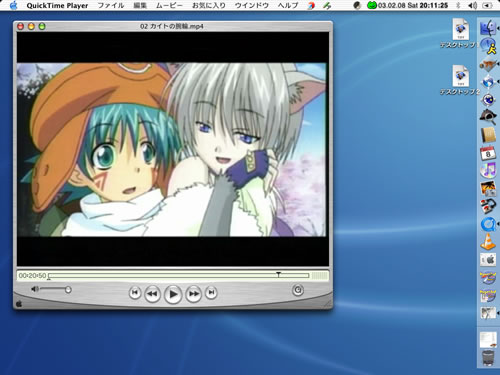Open System Preferences in the Dock
The width and height of the screenshot is (500, 375).
[488, 260]
